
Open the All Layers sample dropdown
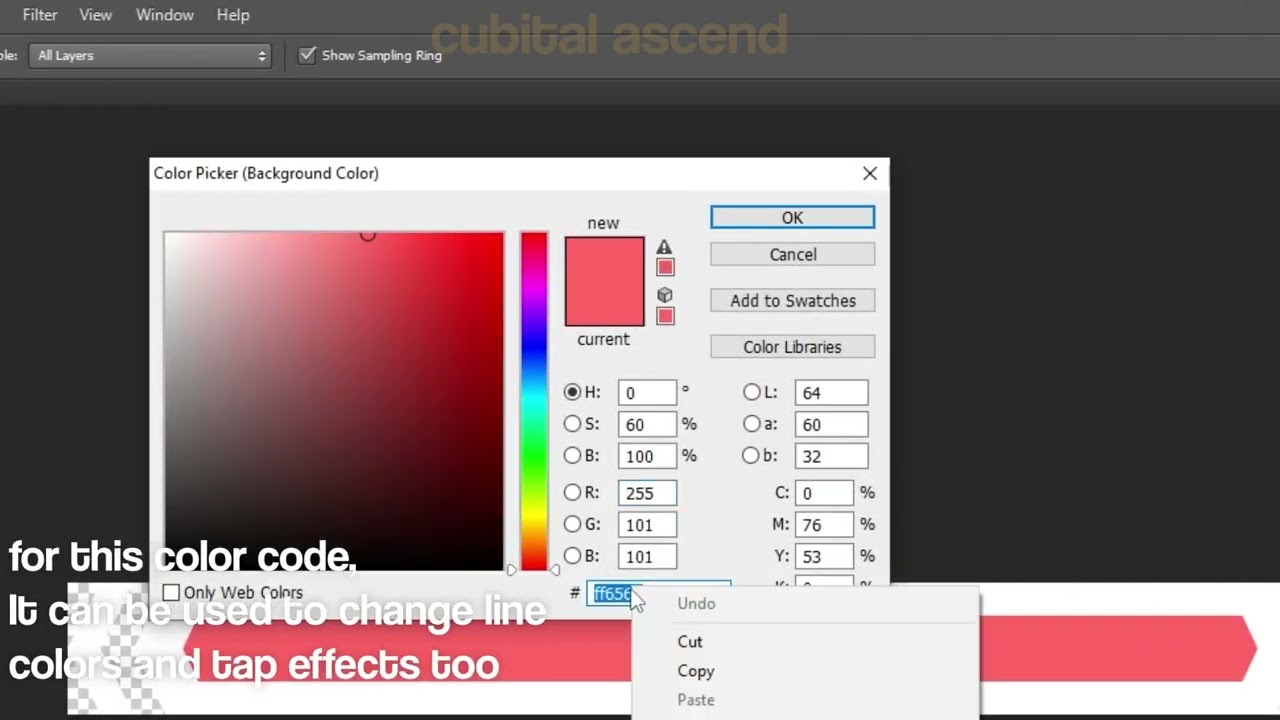150,55
